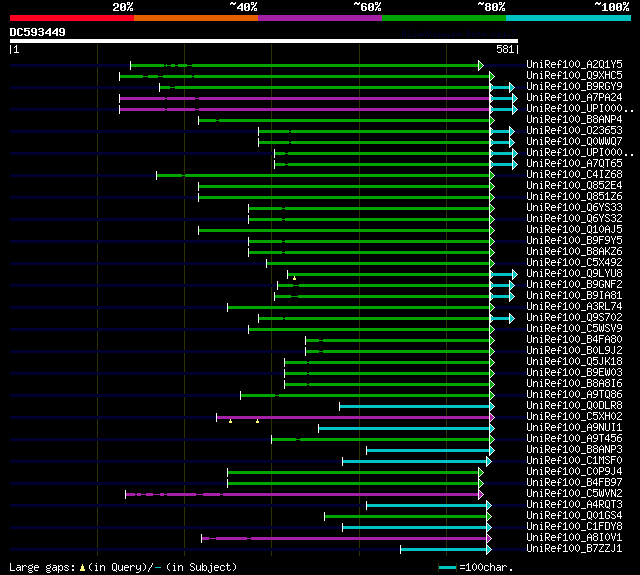Open hit UniRef100_O23653
The width and height of the screenshot is (640, 575).
[574, 131]
